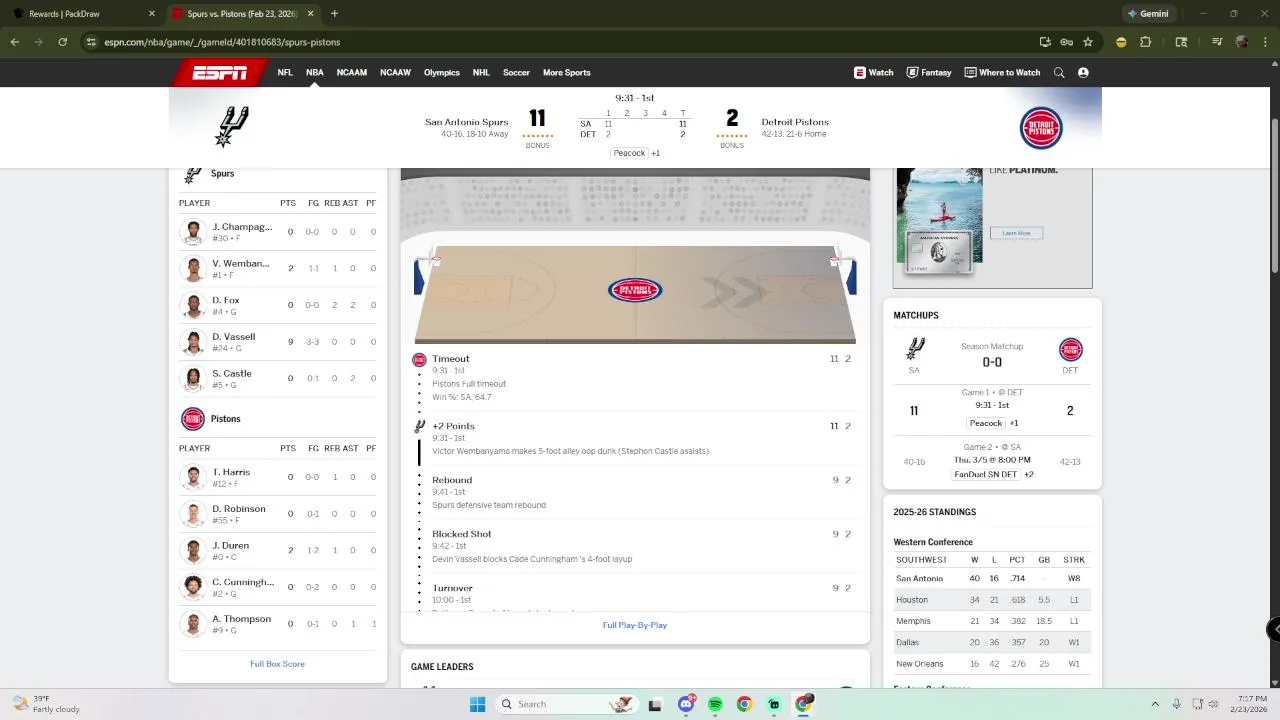
Task: Close the Spurs vs. Pistons tab
Action: pos(310,14)
